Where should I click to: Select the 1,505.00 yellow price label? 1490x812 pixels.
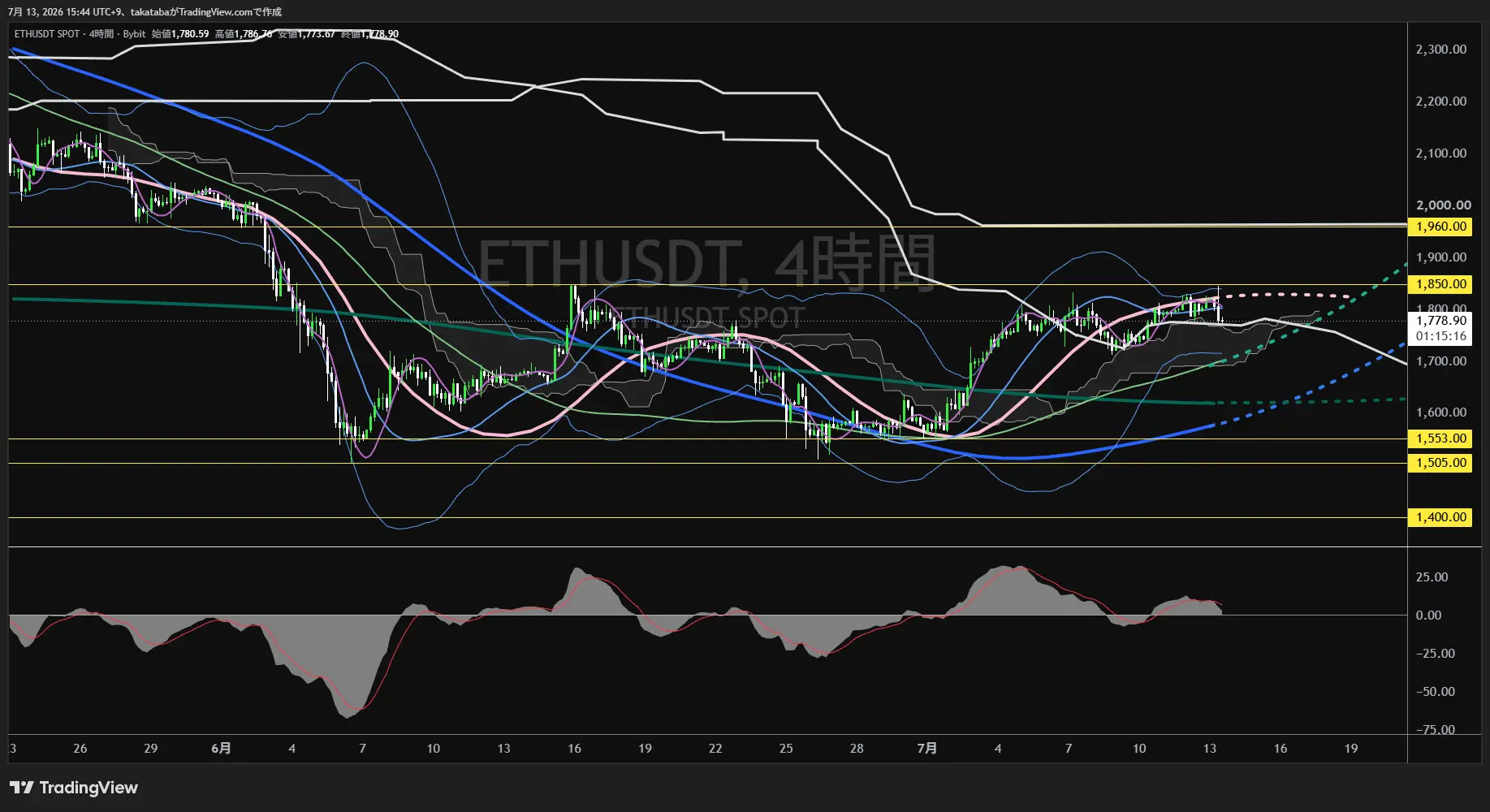click(x=1441, y=463)
